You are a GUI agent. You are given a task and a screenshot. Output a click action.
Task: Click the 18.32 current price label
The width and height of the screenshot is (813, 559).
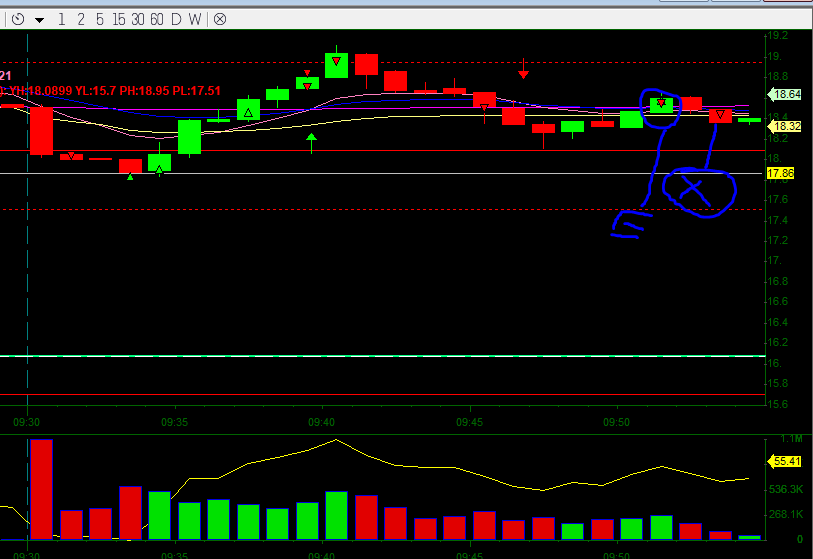787,126
